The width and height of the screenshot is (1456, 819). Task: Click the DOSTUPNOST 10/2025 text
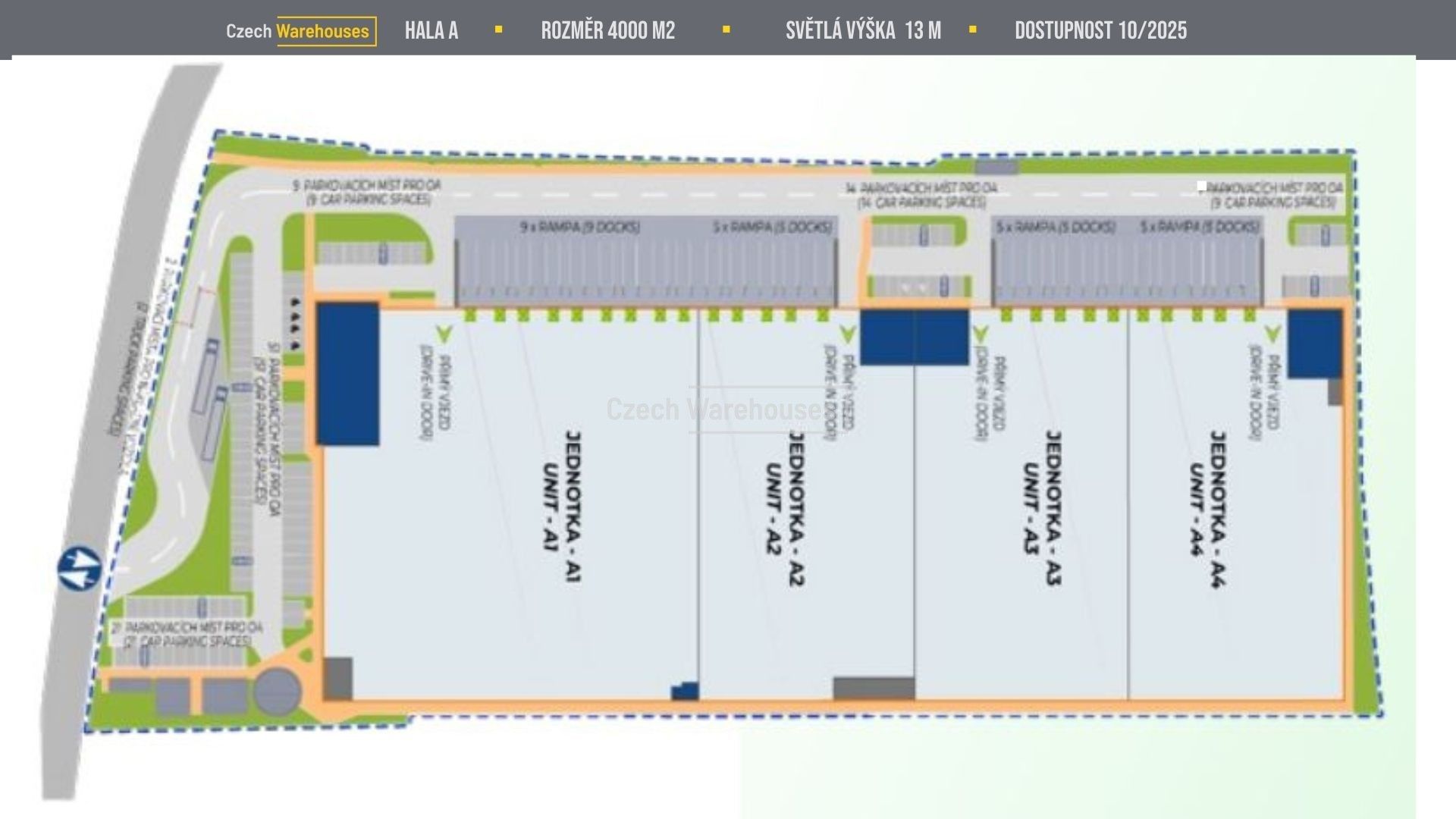pos(1100,31)
